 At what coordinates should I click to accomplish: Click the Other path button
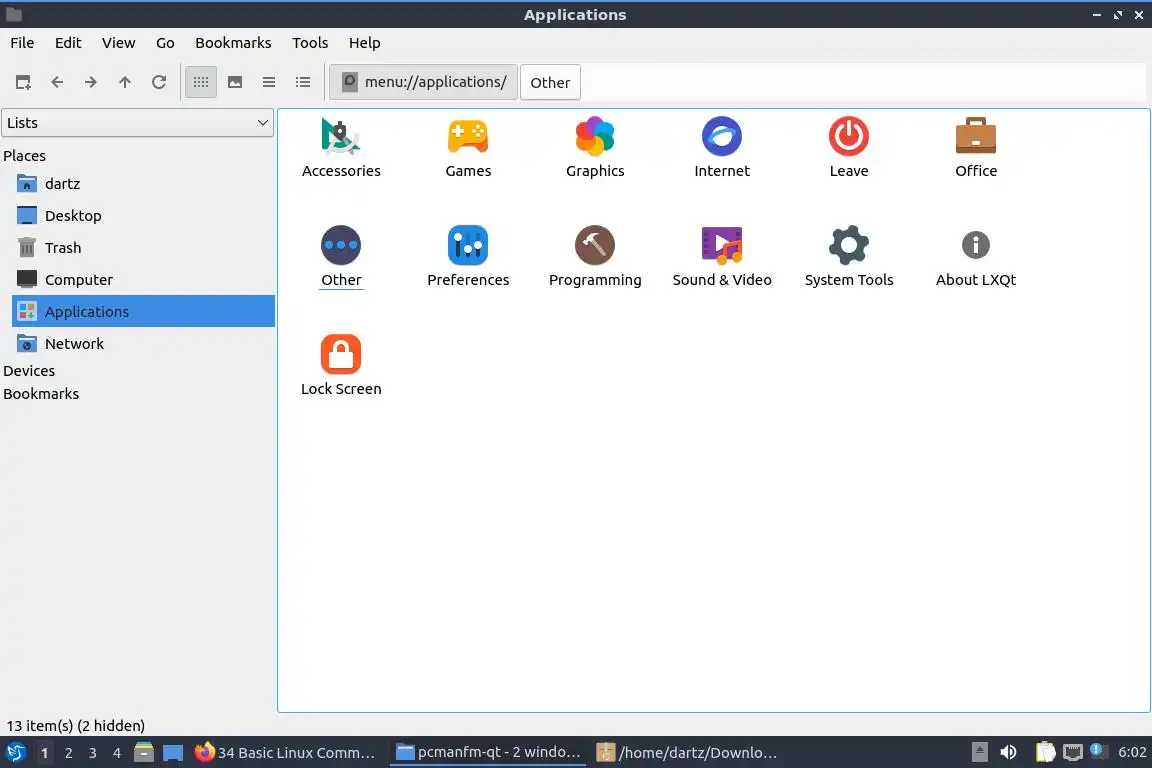point(550,82)
